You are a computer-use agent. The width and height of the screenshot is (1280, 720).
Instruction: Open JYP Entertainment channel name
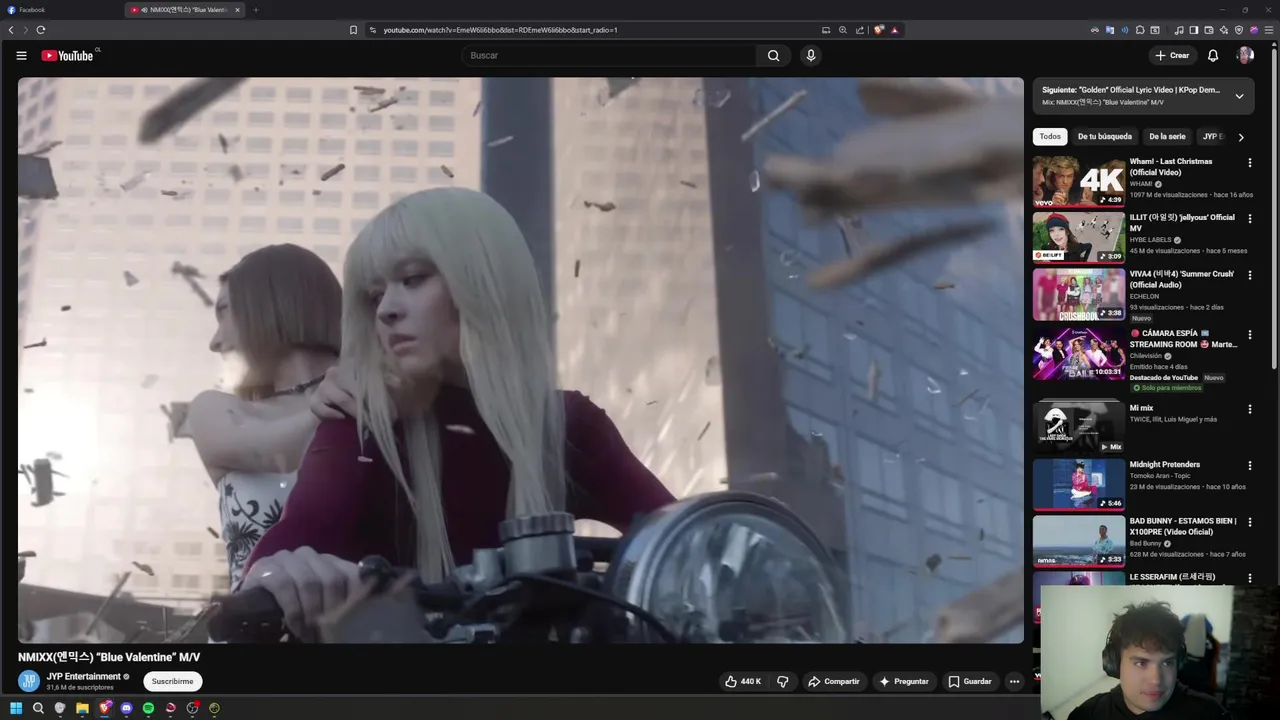83,676
